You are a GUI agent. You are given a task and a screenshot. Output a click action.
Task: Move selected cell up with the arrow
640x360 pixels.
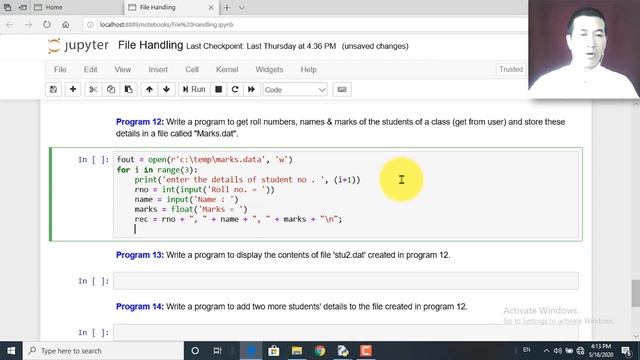[149, 89]
